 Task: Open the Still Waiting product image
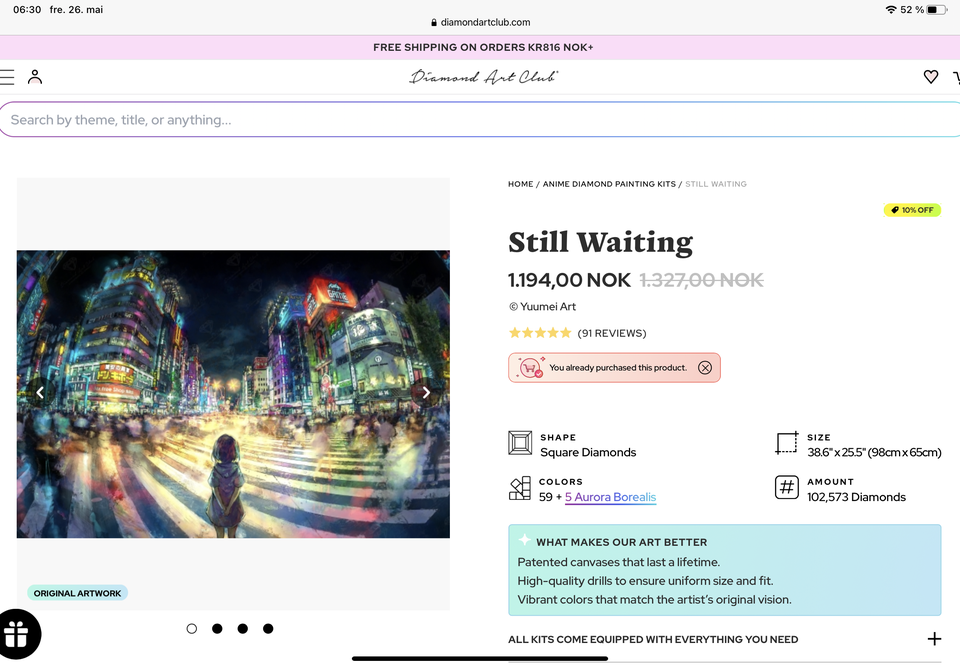coord(233,394)
